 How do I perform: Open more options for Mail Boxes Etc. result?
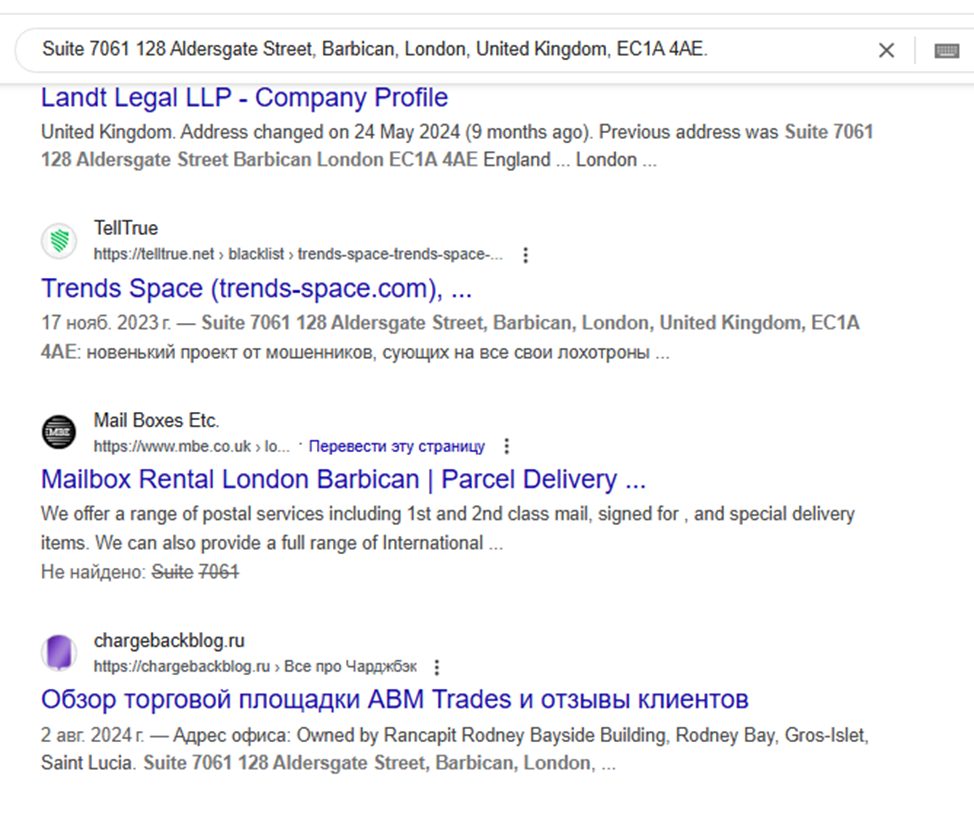pyautogui.click(x=507, y=447)
